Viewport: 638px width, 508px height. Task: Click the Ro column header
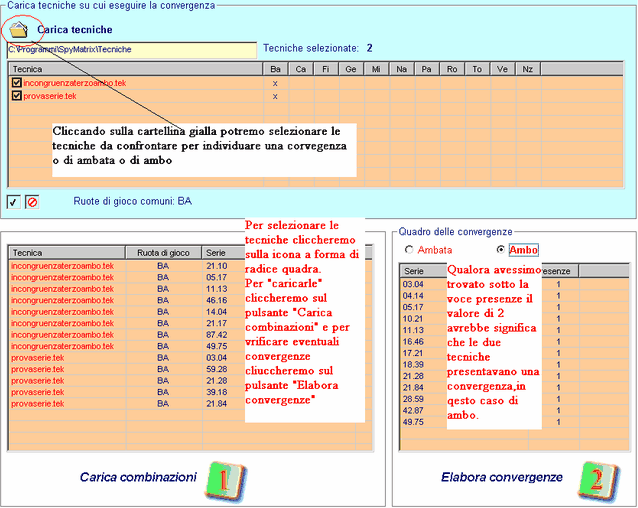(452, 69)
